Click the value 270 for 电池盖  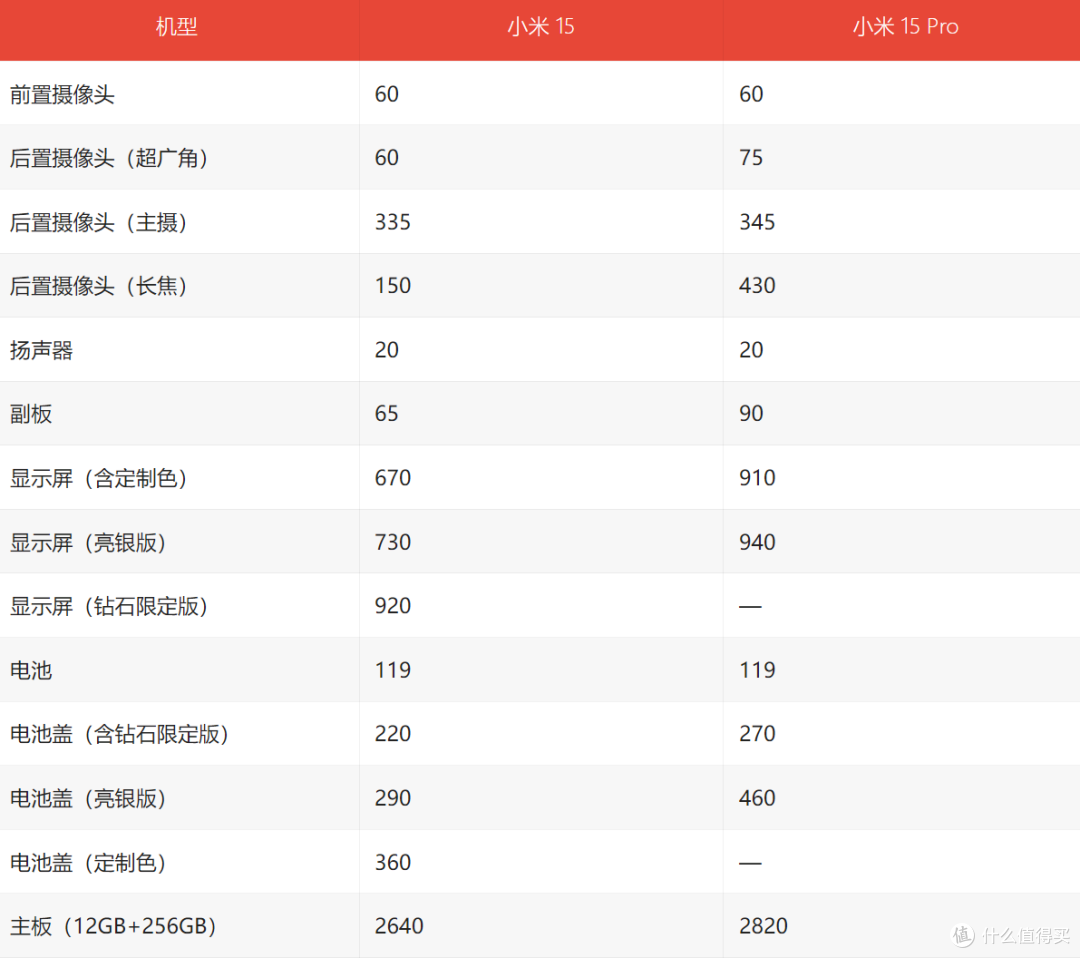757,734
